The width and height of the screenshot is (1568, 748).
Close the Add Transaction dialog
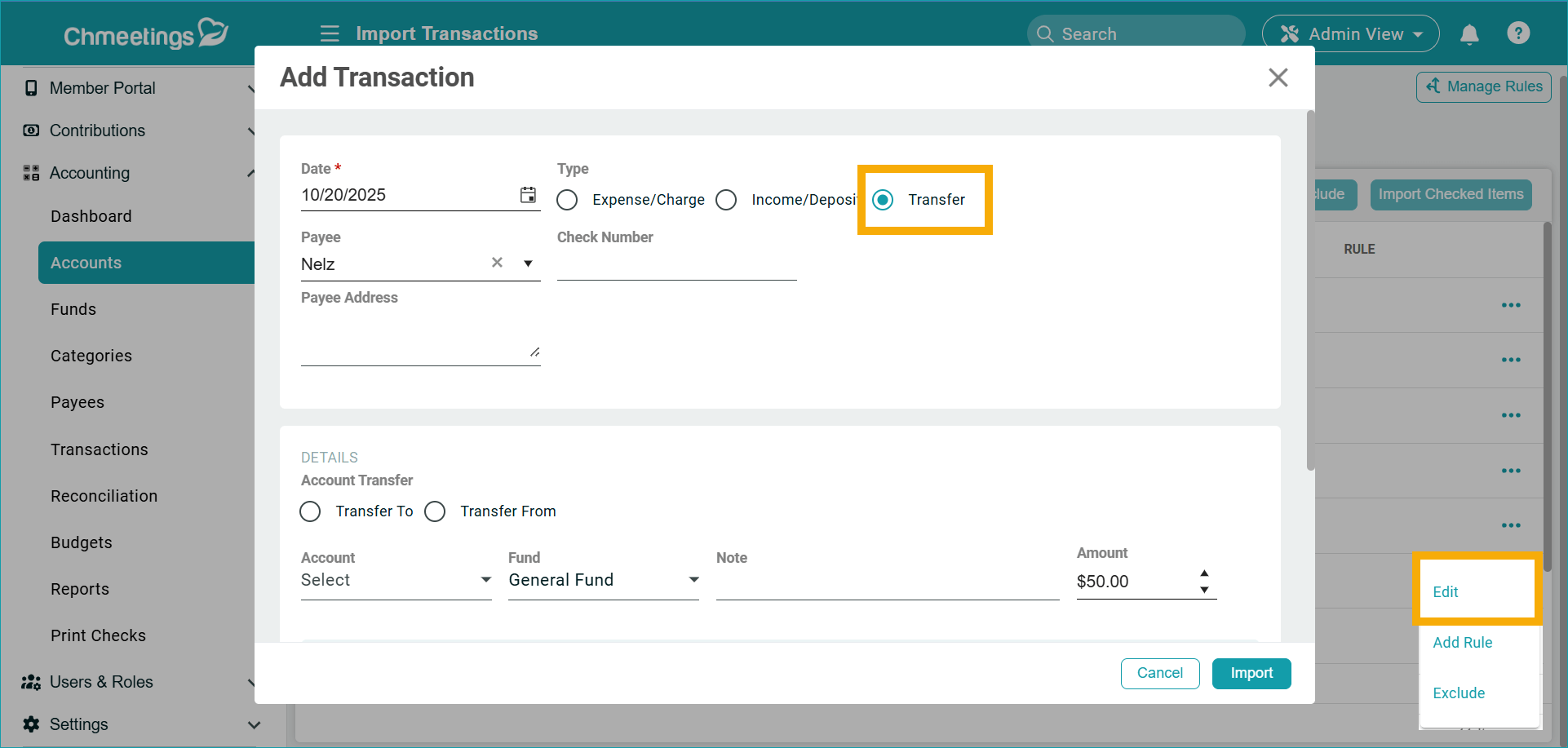[1278, 77]
